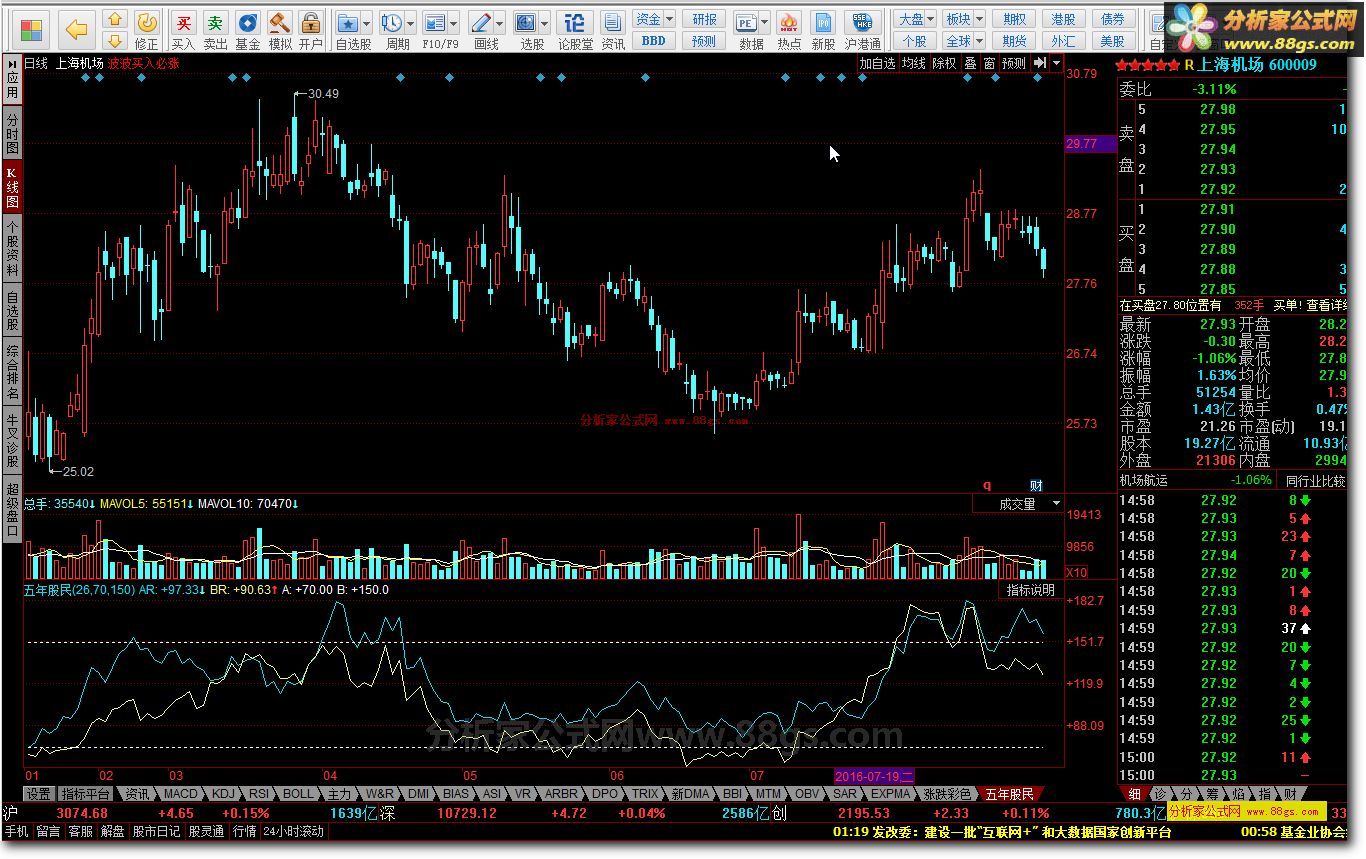The width and height of the screenshot is (1366, 859).
Task: Open the 新股 new stocks icon
Action: tap(823, 30)
